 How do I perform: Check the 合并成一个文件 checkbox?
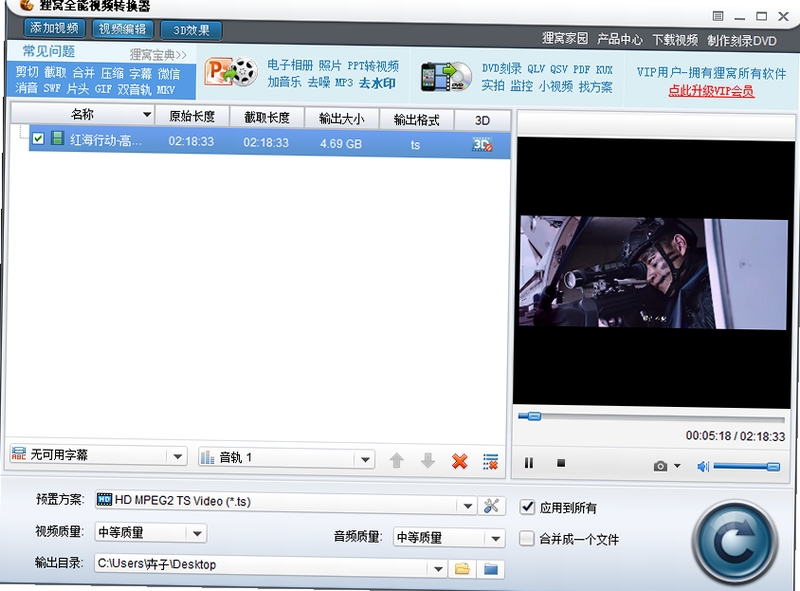tap(527, 538)
